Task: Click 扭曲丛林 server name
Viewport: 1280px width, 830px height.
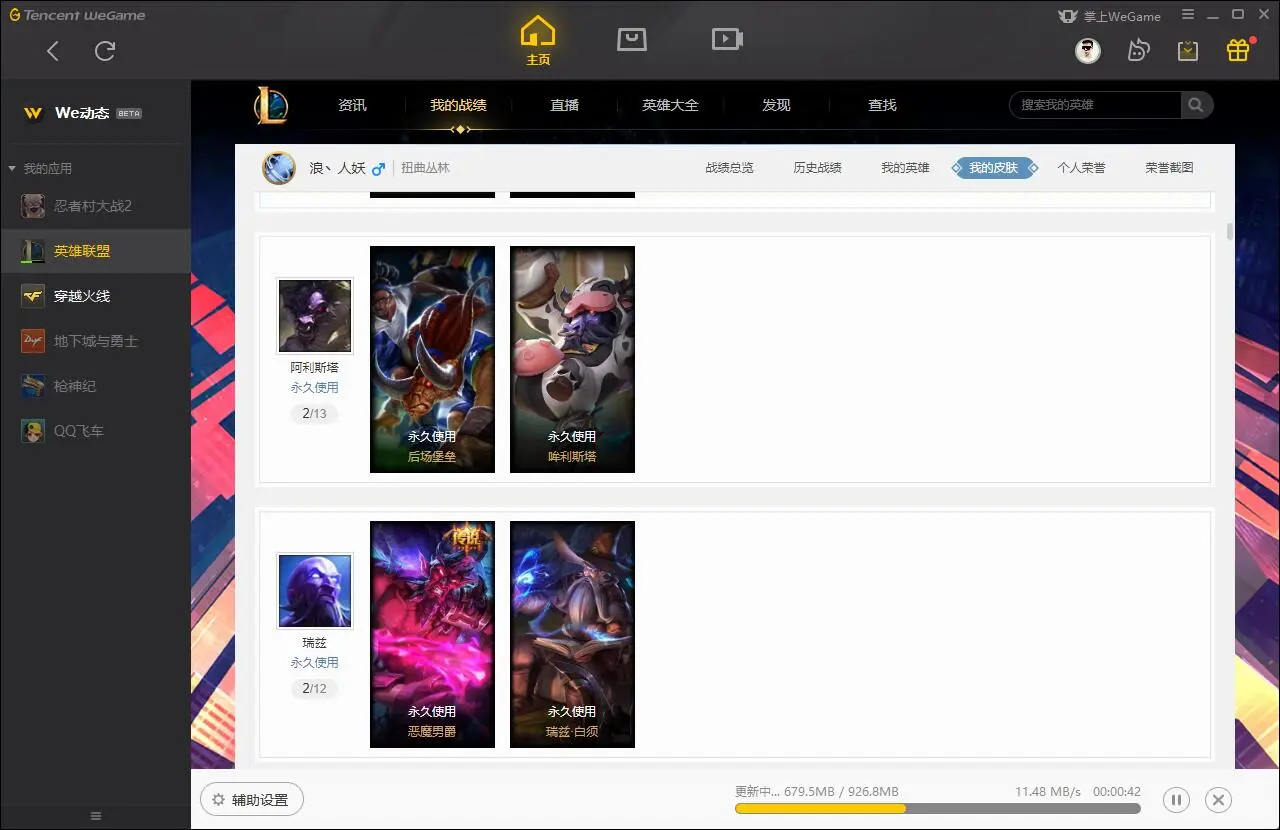Action: pos(426,168)
